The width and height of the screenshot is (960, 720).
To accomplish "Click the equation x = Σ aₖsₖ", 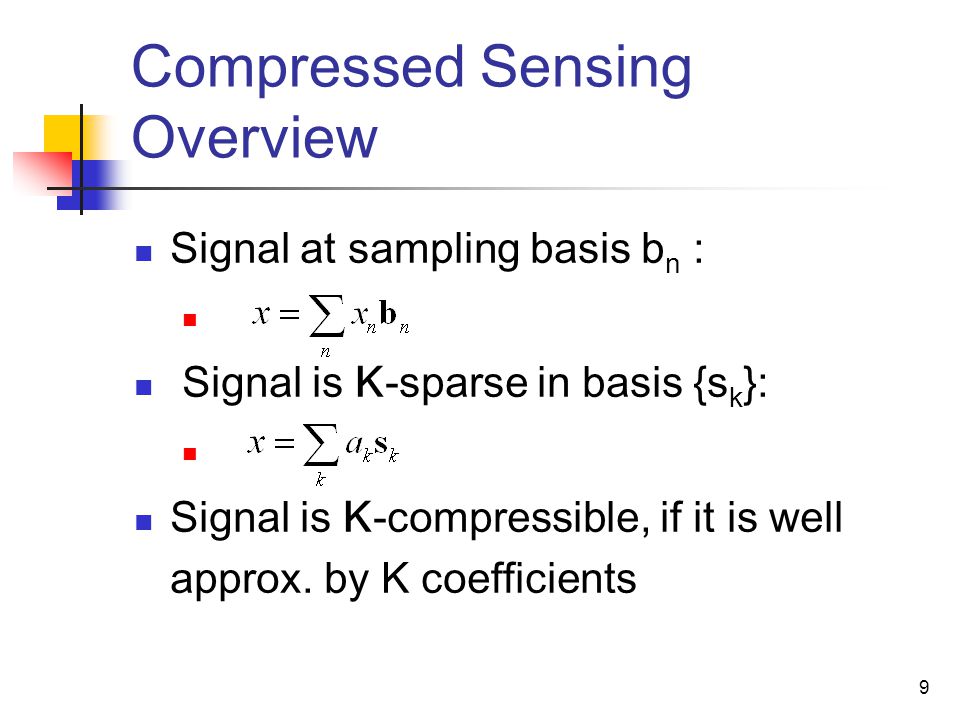I will (x=323, y=454).
